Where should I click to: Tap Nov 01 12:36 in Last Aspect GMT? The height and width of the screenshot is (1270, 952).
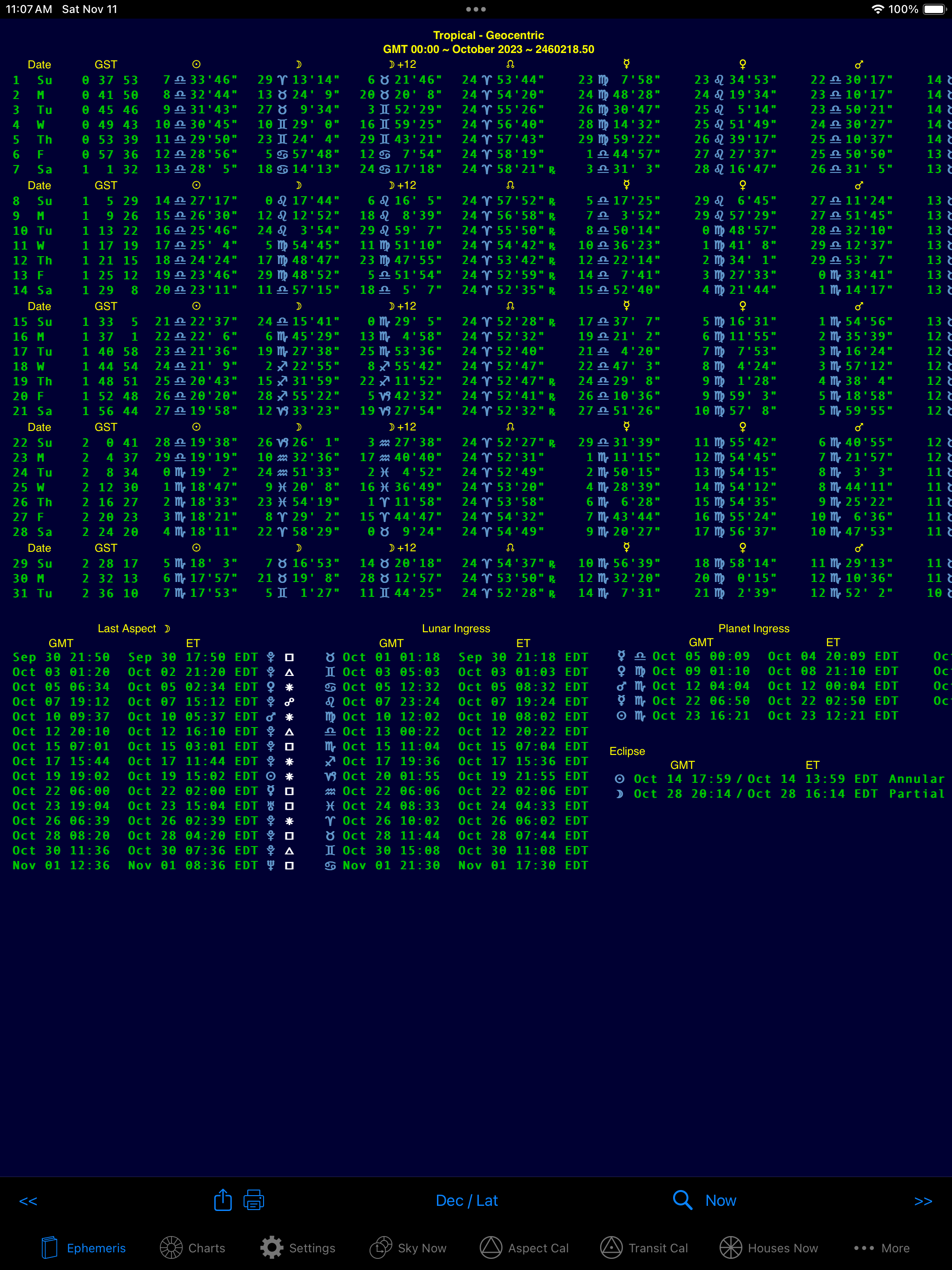(61, 865)
